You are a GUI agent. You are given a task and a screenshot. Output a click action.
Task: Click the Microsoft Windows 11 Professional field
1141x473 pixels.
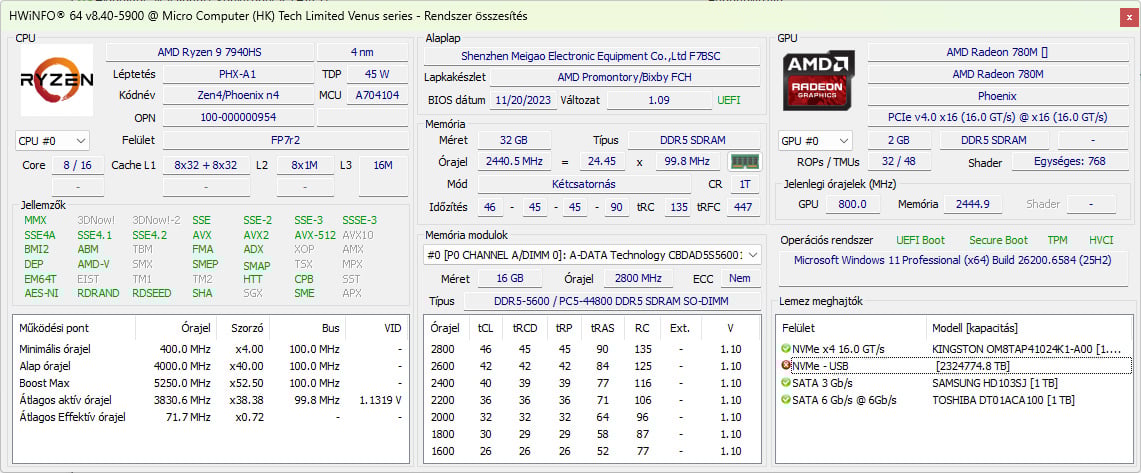click(953, 261)
